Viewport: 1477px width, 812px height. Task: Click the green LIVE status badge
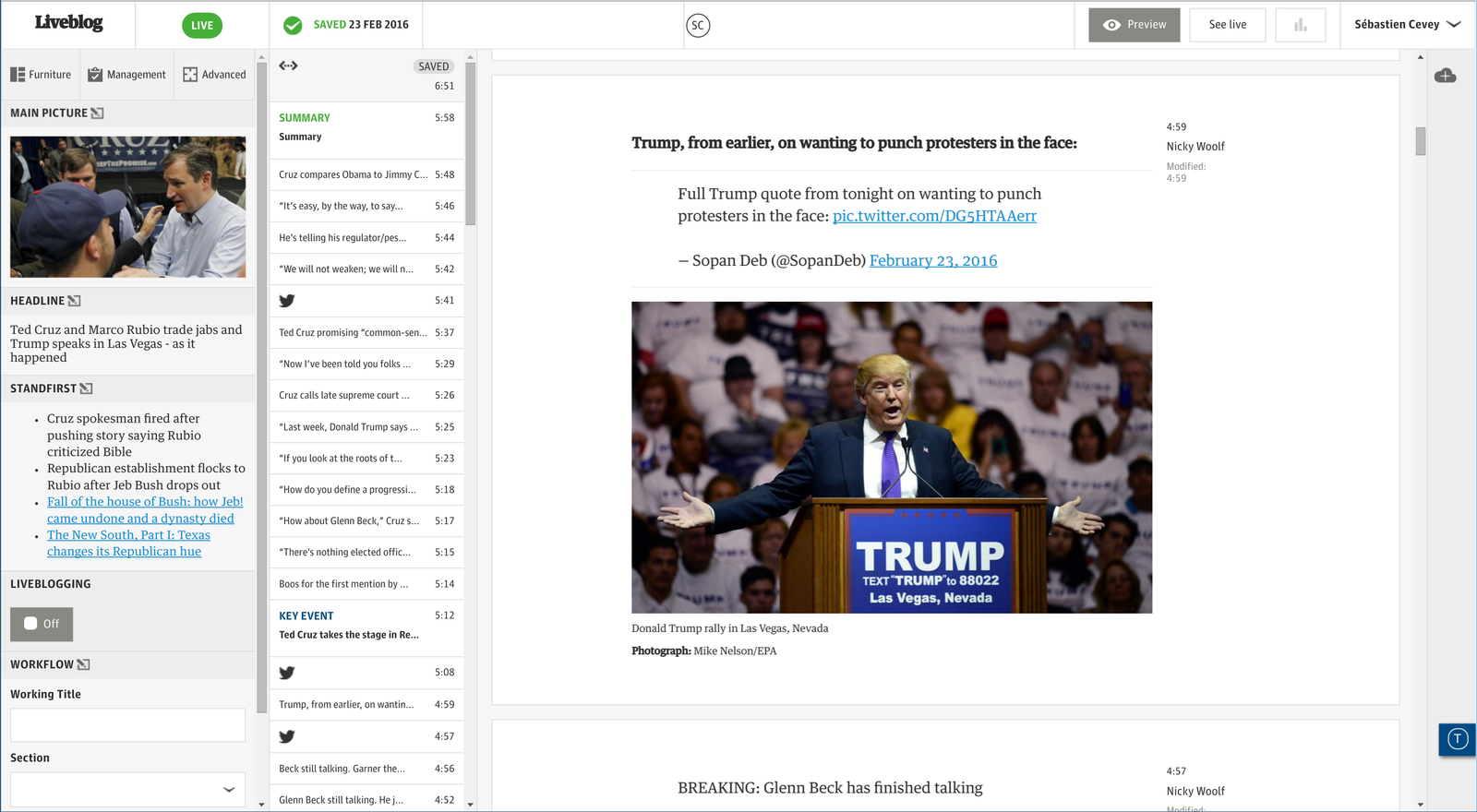click(x=202, y=26)
